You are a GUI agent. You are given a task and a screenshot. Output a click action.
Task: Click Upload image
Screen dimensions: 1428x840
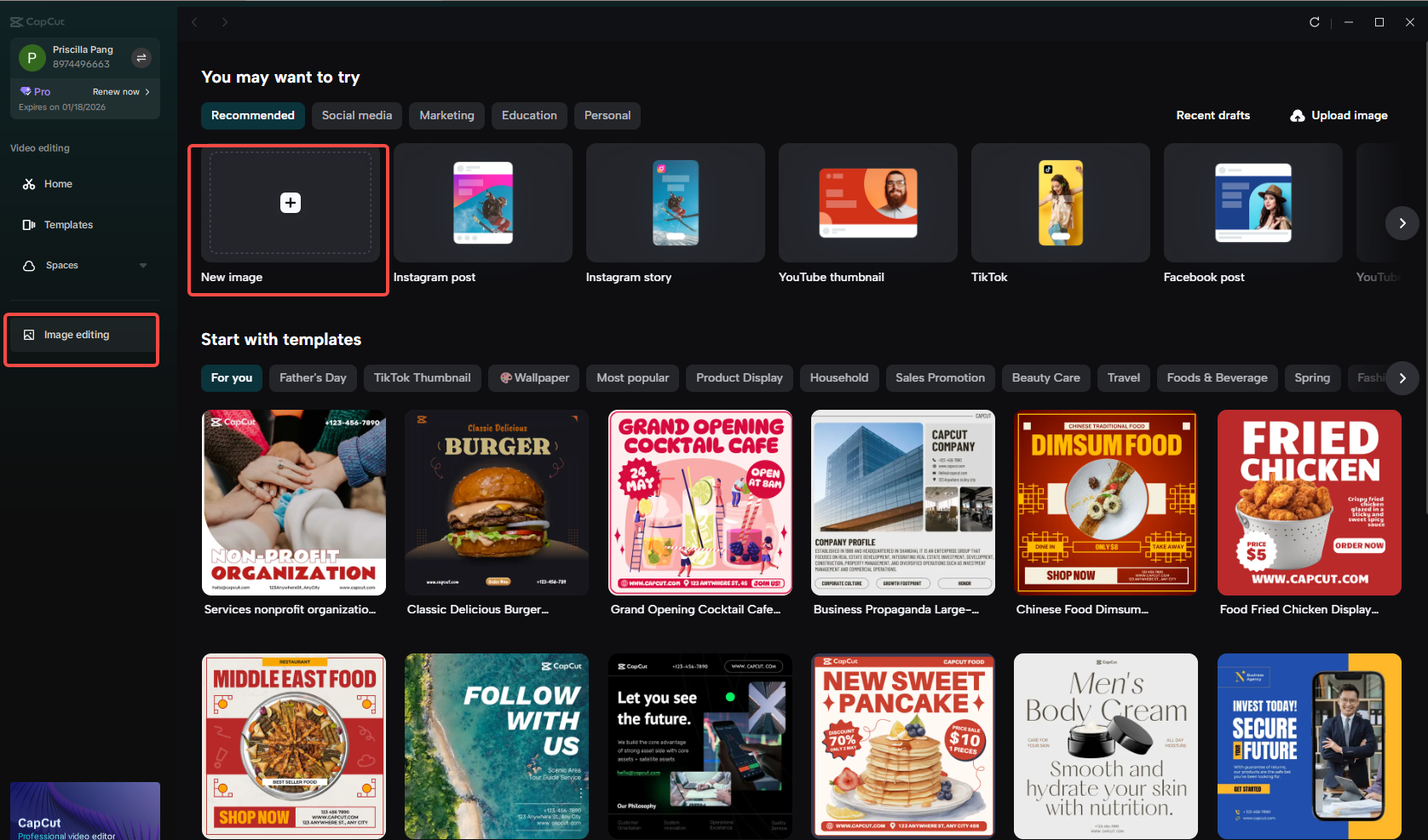tap(1338, 115)
